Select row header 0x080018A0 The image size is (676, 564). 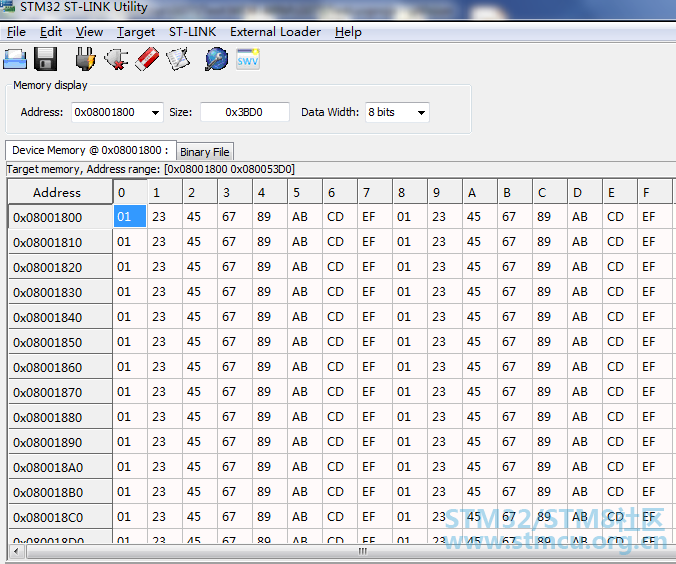pos(60,467)
